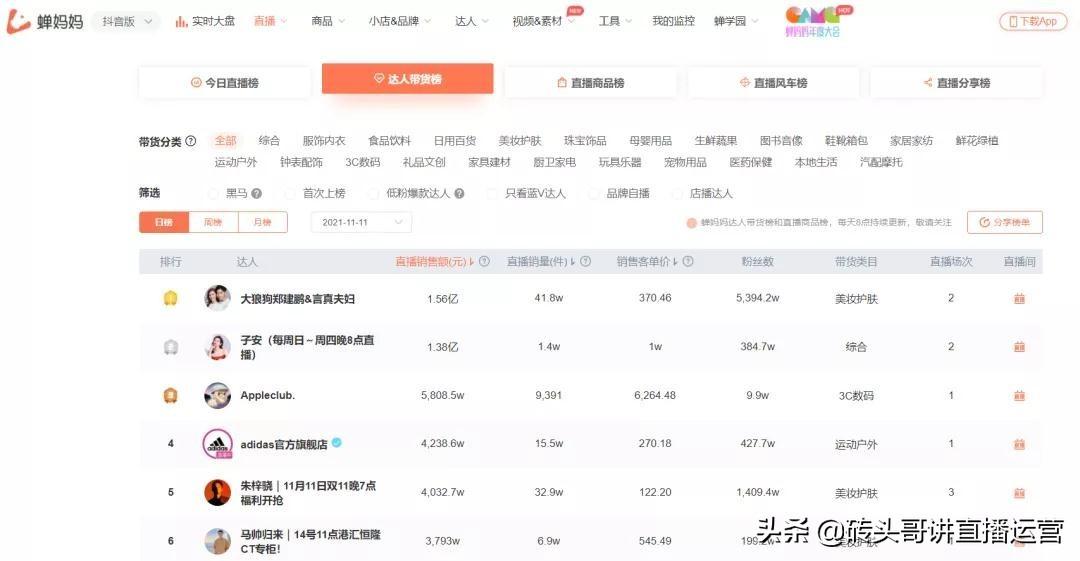Open 直播间 icon for 子安 row
1080x561 pixels.
click(1019, 347)
